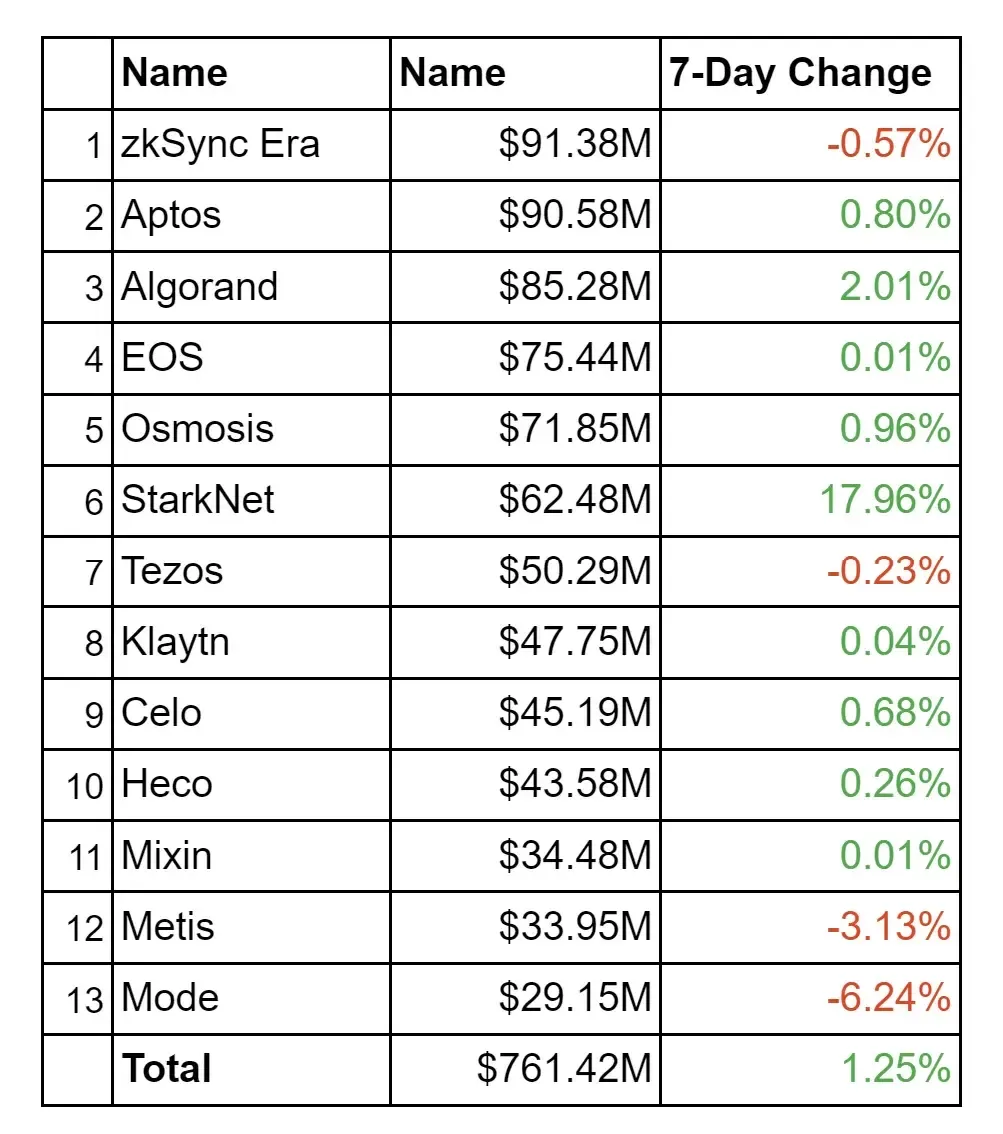
Task: Click zkSync Era's -0.57% change cell
Action: tap(888, 145)
